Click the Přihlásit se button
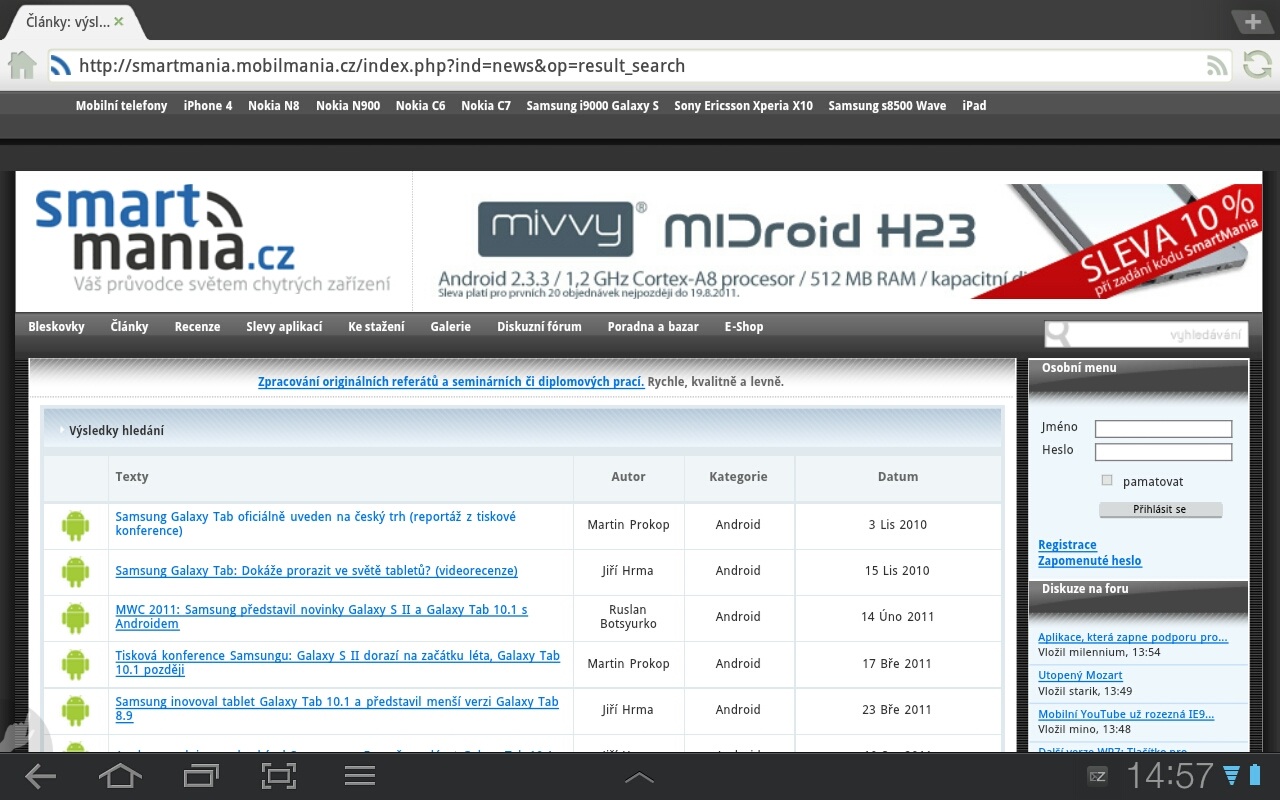This screenshot has width=1280, height=800. coord(1160,509)
